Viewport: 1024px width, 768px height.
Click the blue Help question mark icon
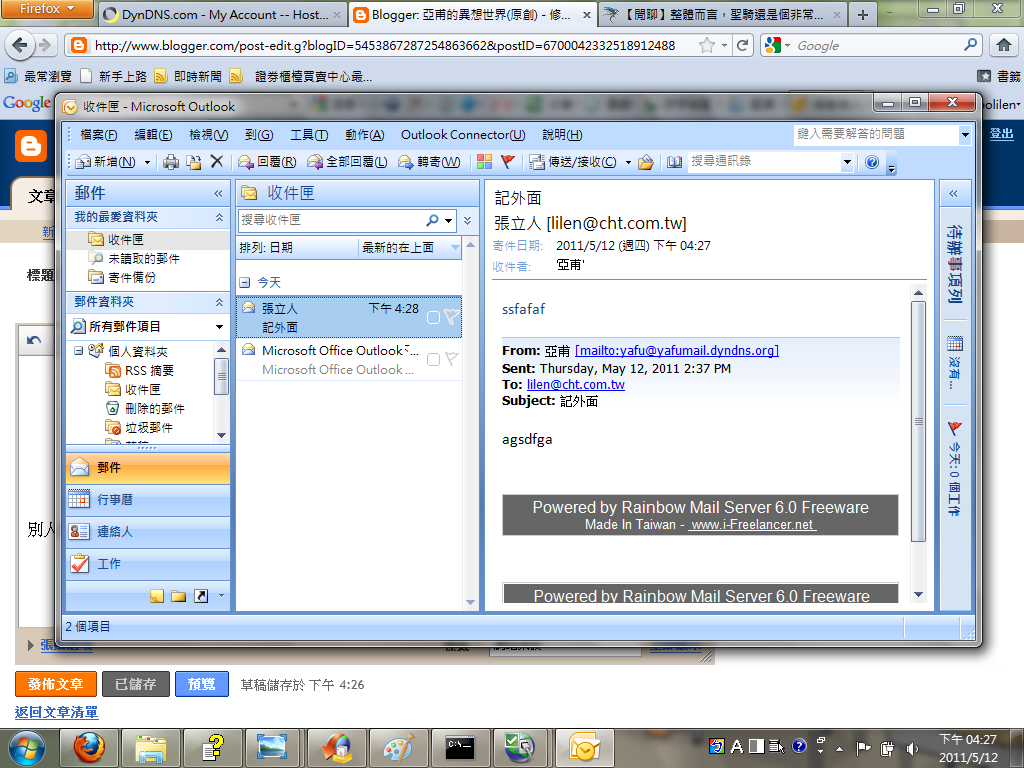[872, 162]
